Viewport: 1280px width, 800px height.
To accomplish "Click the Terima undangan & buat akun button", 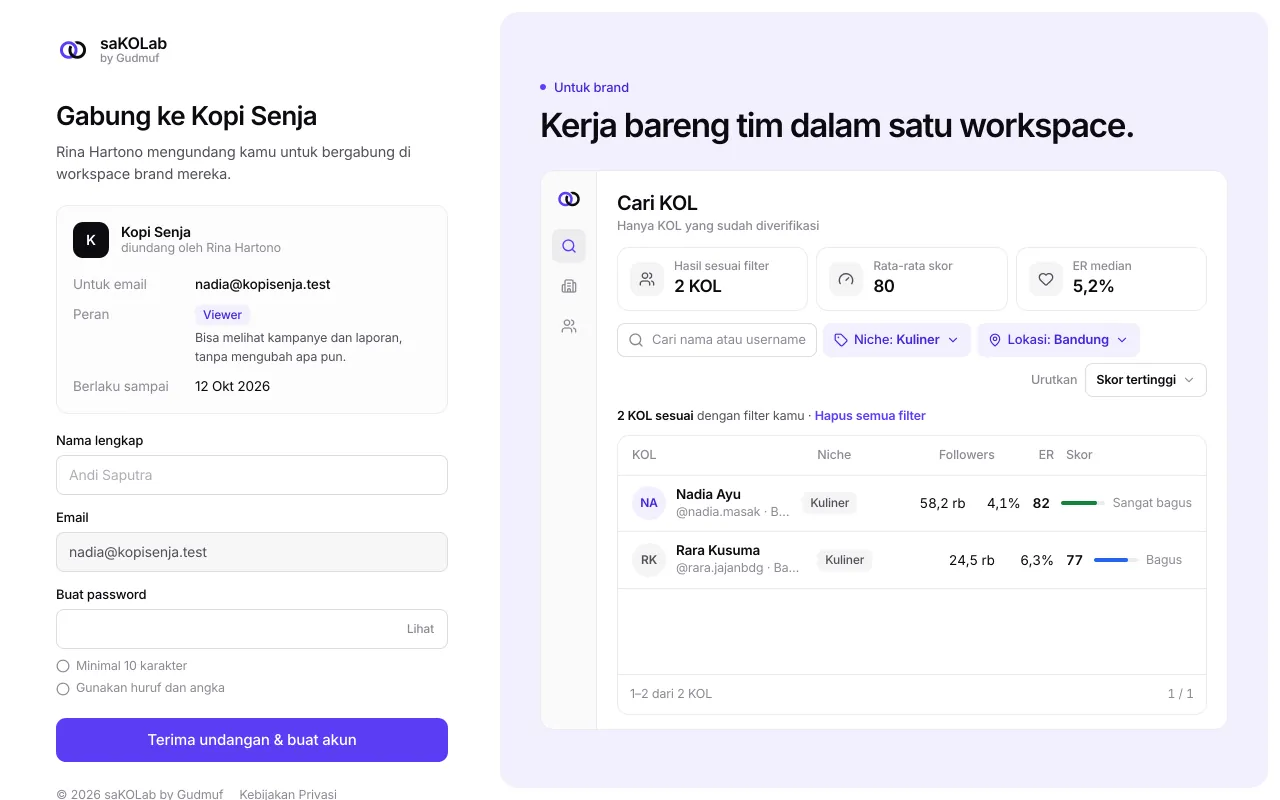I will [x=252, y=740].
